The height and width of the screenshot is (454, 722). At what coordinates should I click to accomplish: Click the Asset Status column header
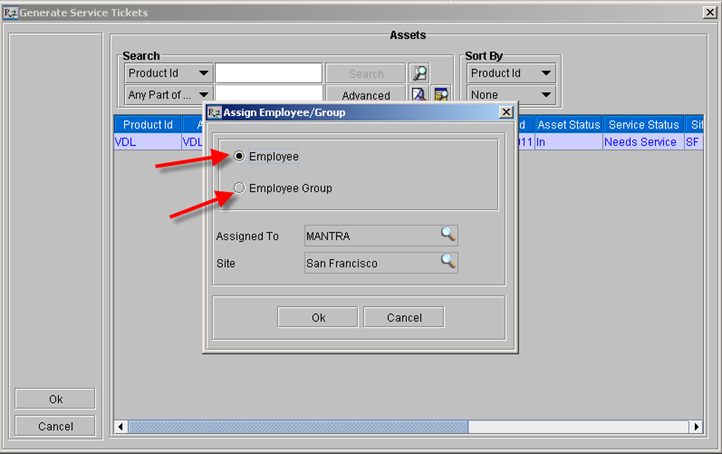tap(568, 124)
